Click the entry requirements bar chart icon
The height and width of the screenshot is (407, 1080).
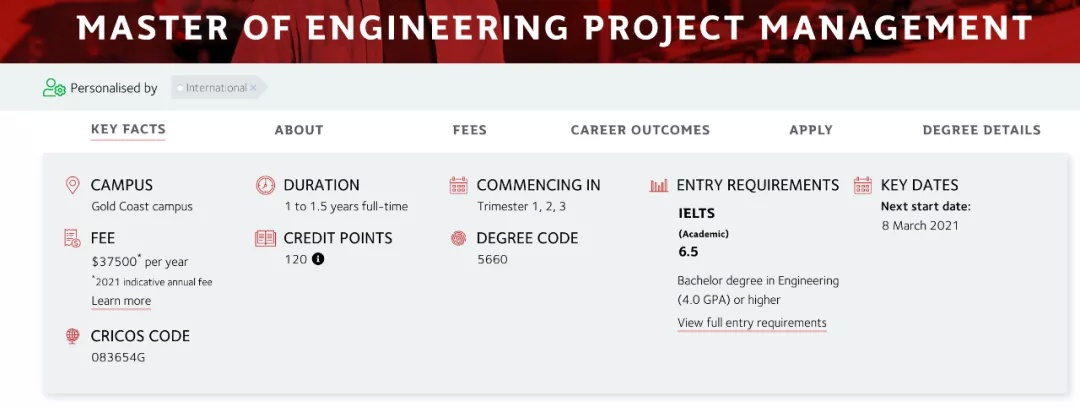point(659,185)
